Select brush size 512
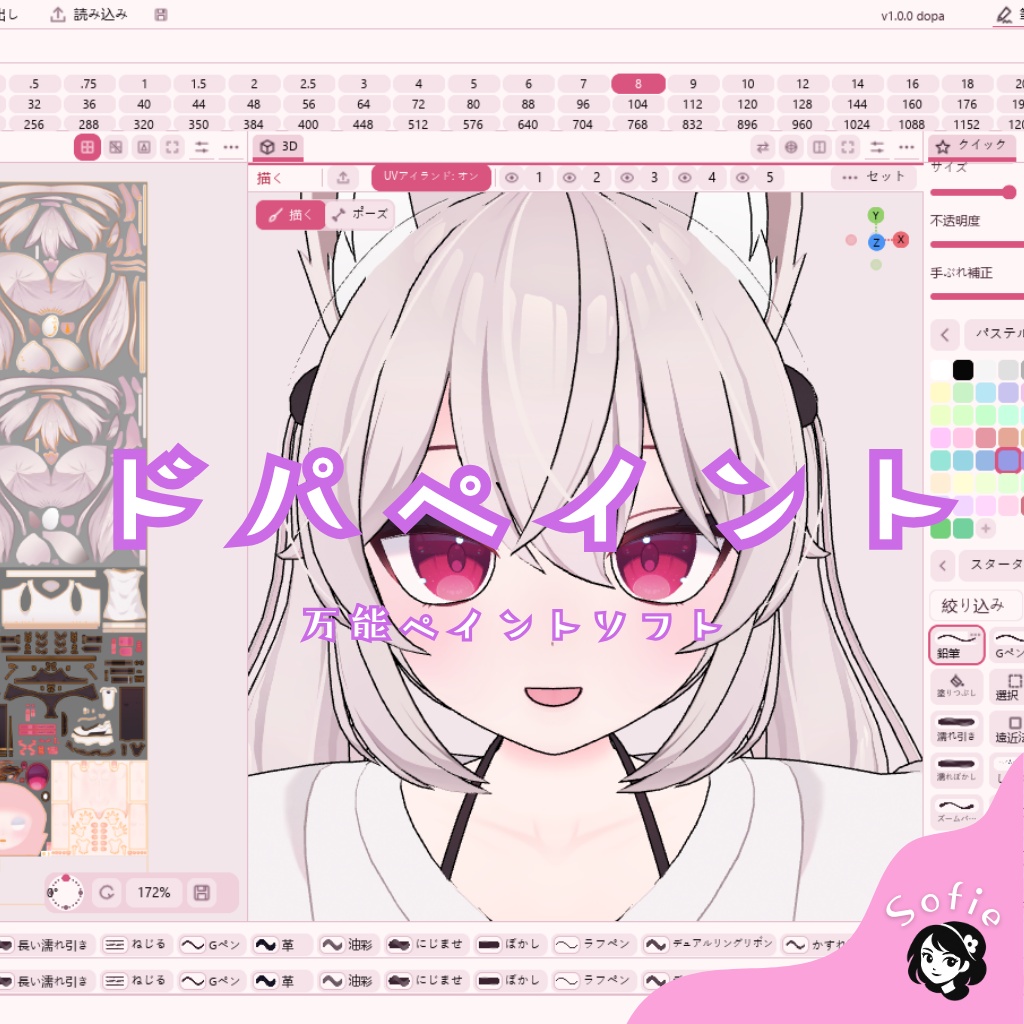This screenshot has height=1024, width=1024. pos(418,124)
